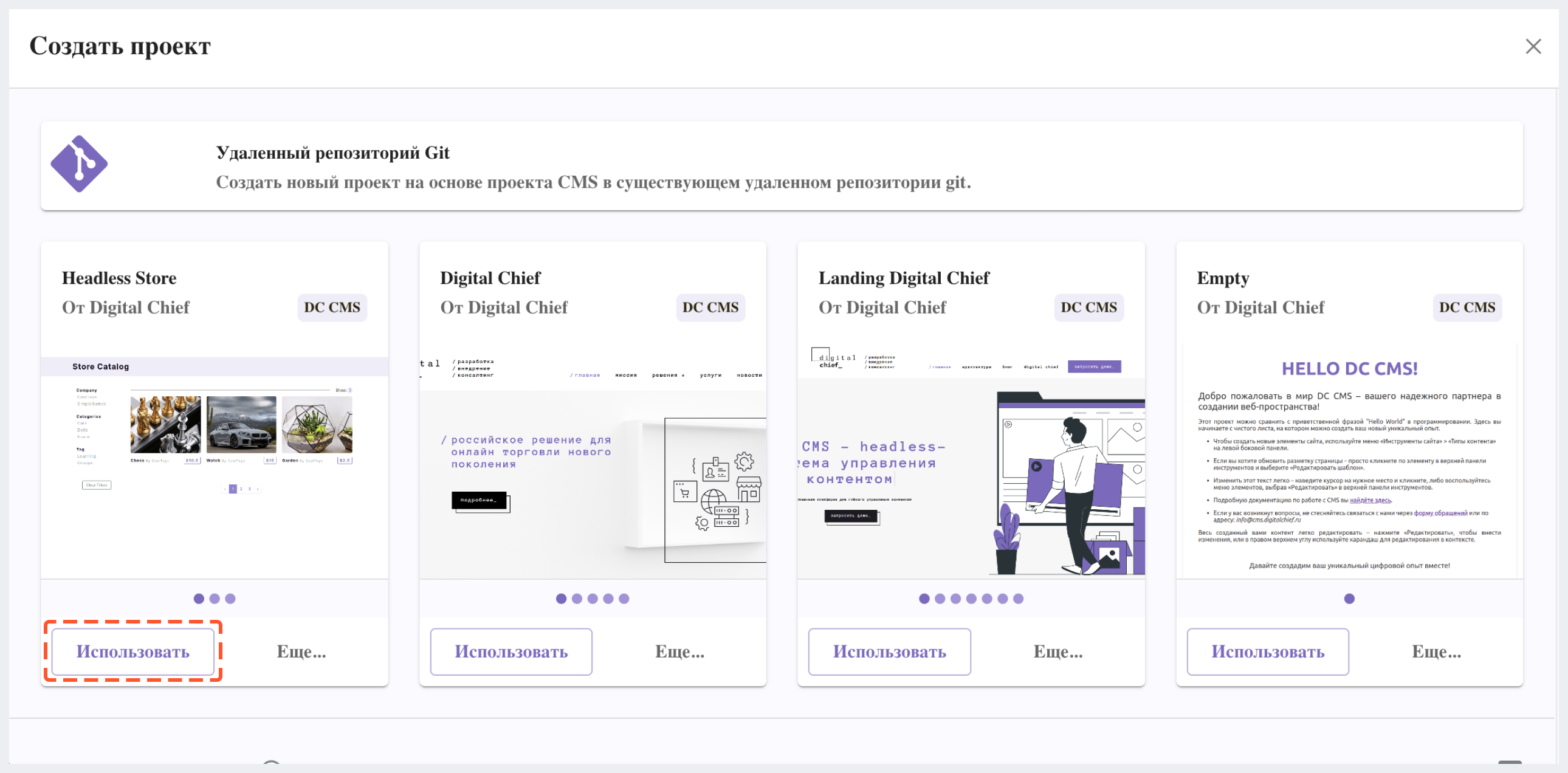
Task: Select first slide dot of Landing Digital Chief
Action: click(924, 599)
